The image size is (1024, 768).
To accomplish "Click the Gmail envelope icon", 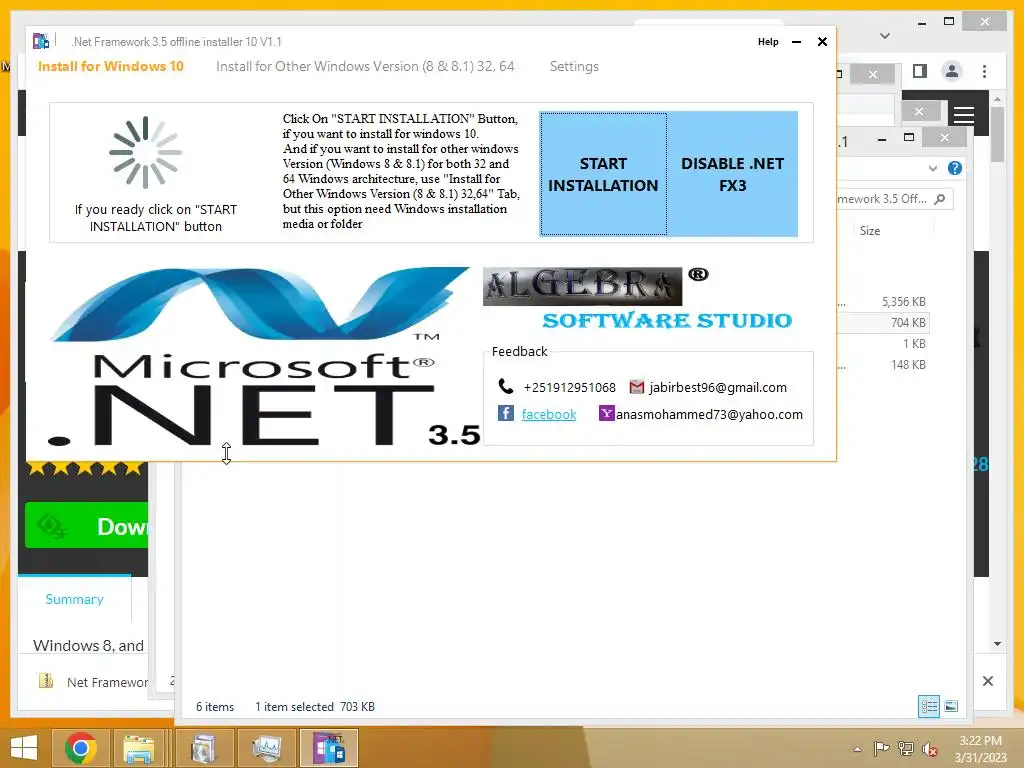I will click(x=637, y=387).
